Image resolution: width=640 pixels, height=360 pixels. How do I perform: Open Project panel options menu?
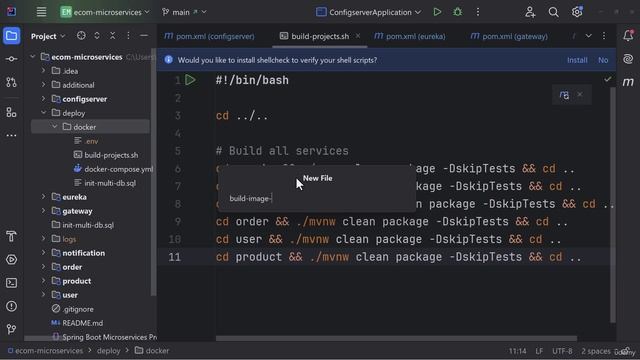click(128, 36)
